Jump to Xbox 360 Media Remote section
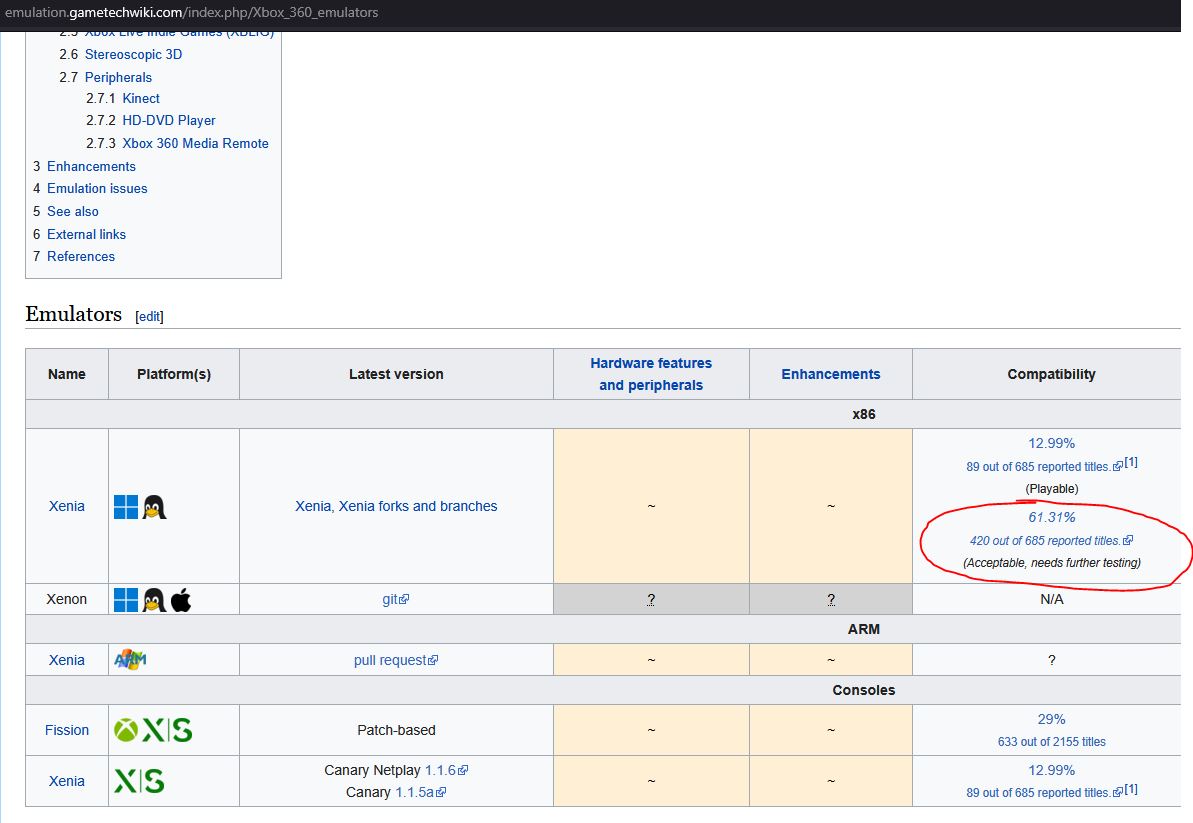The width and height of the screenshot is (1193, 823). pos(196,143)
